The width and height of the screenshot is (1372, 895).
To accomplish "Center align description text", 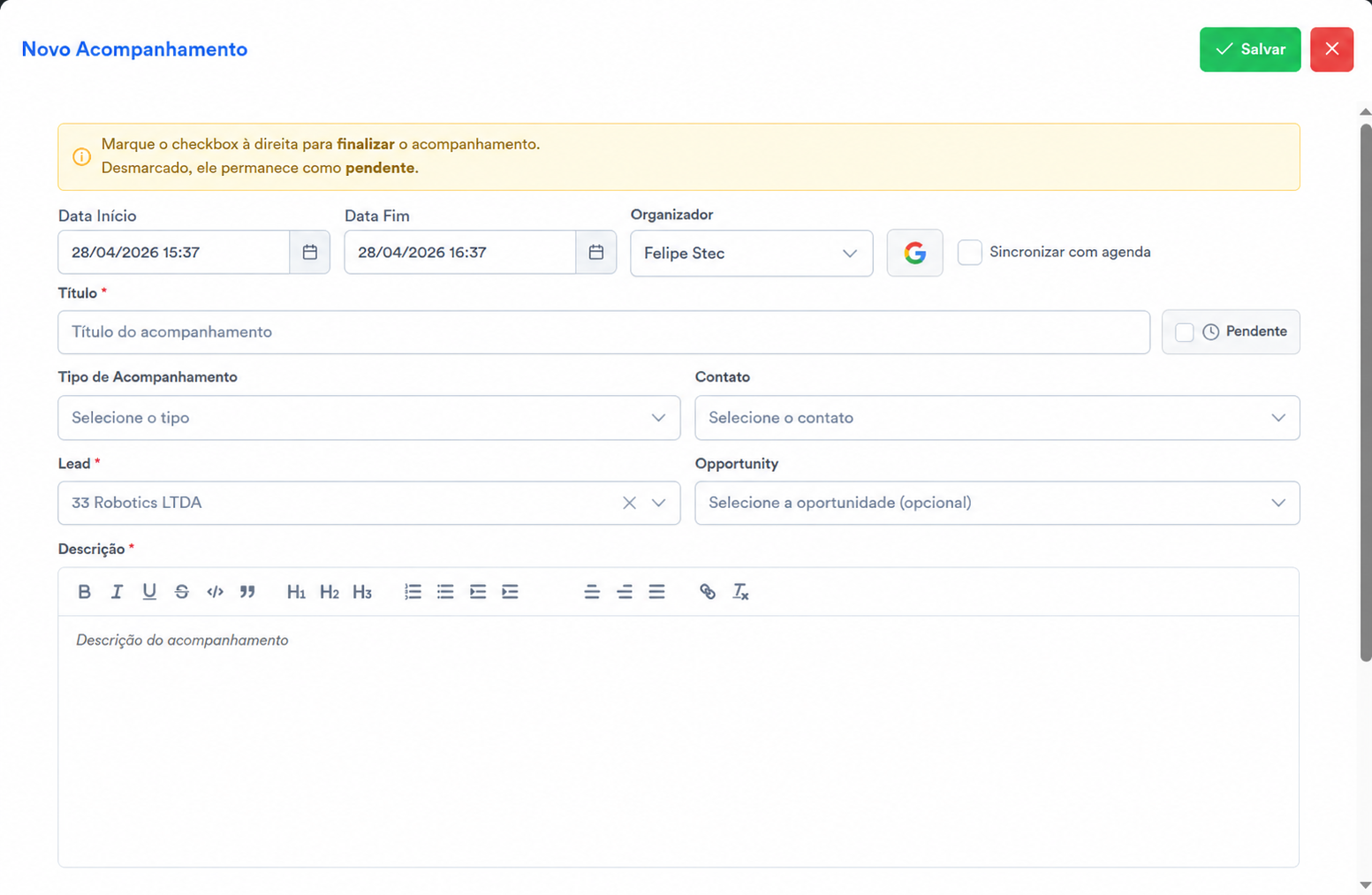I will pos(592,592).
